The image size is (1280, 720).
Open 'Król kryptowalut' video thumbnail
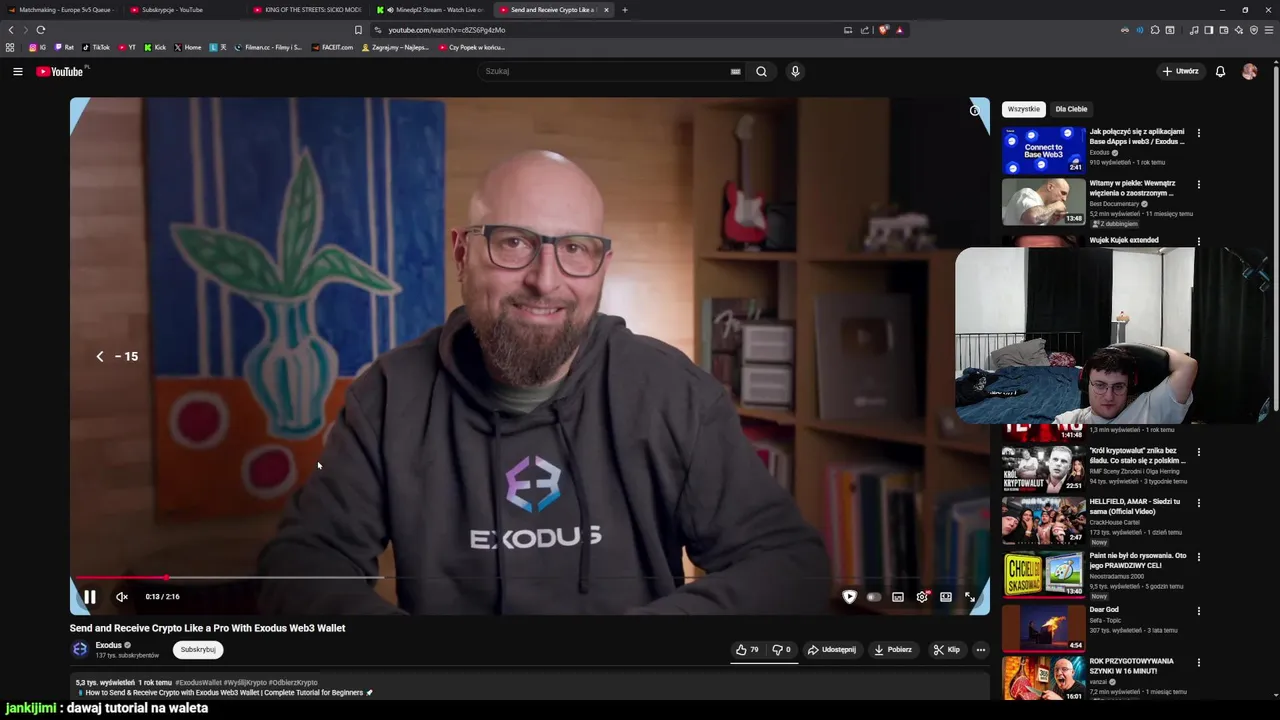pyautogui.click(x=1043, y=469)
